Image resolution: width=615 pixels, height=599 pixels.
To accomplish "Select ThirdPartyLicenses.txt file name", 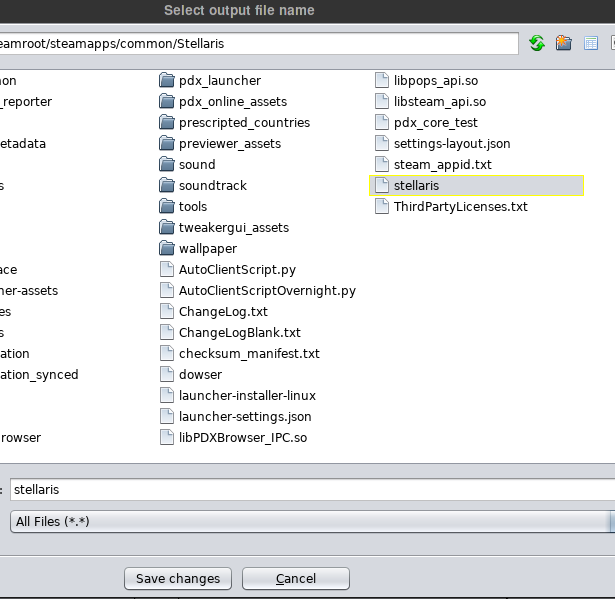I will pos(460,206).
